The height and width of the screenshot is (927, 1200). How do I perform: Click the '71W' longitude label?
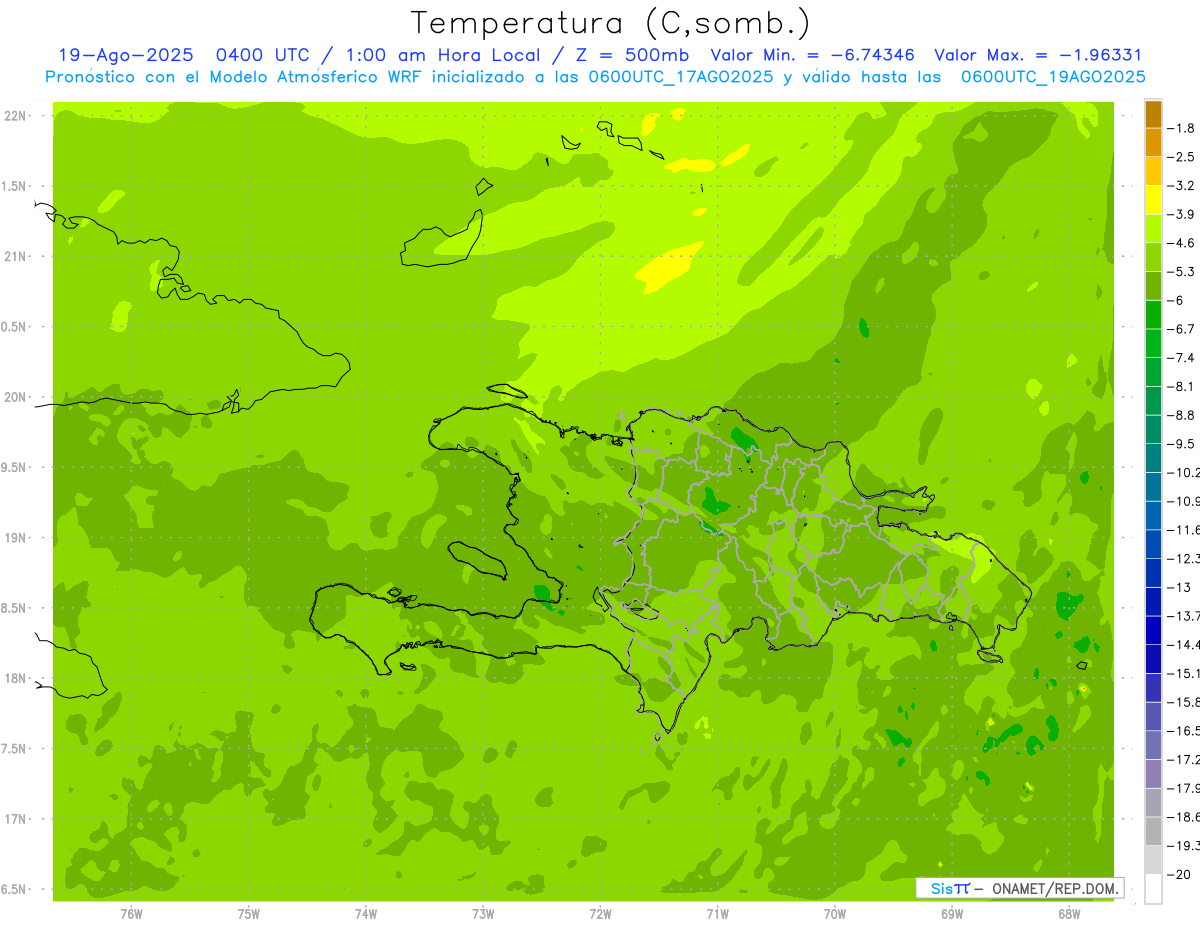pyautogui.click(x=717, y=914)
